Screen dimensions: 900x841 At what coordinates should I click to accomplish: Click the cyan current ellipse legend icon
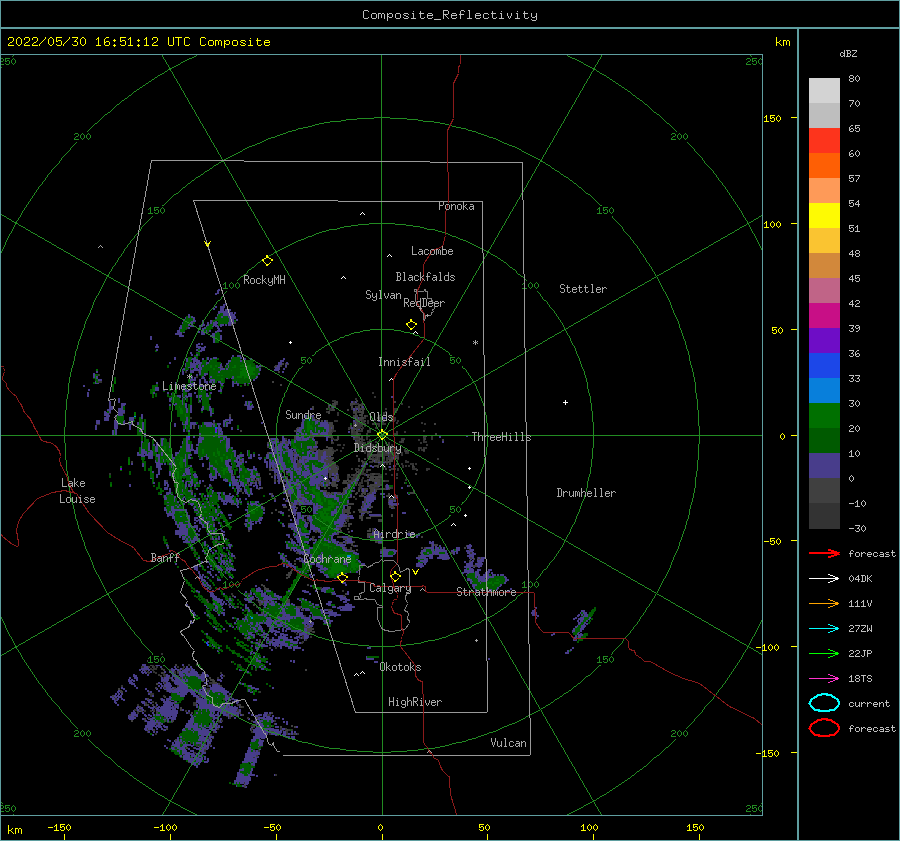[x=824, y=703]
